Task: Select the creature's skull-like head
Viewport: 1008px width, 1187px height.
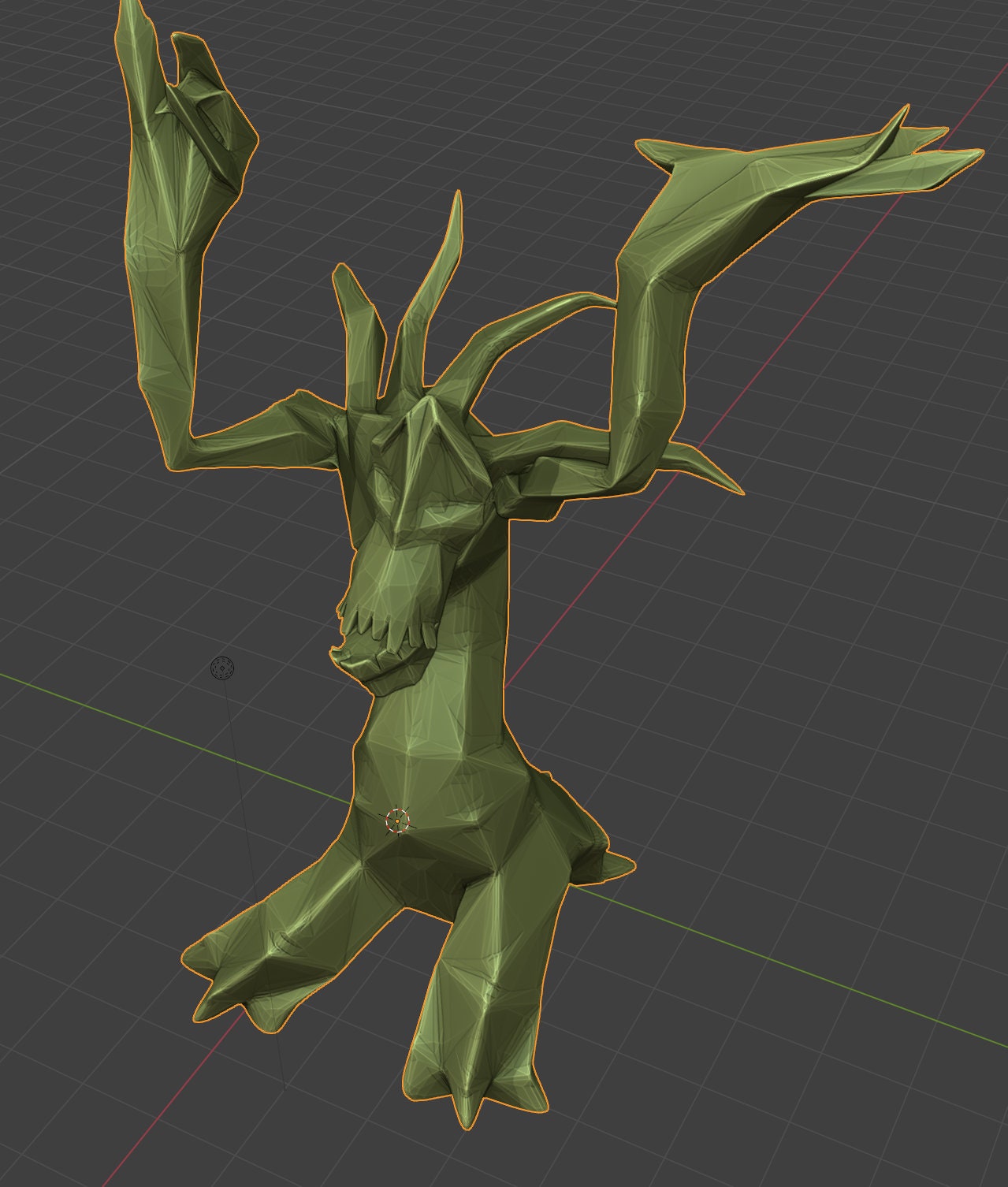Action: coord(418,489)
